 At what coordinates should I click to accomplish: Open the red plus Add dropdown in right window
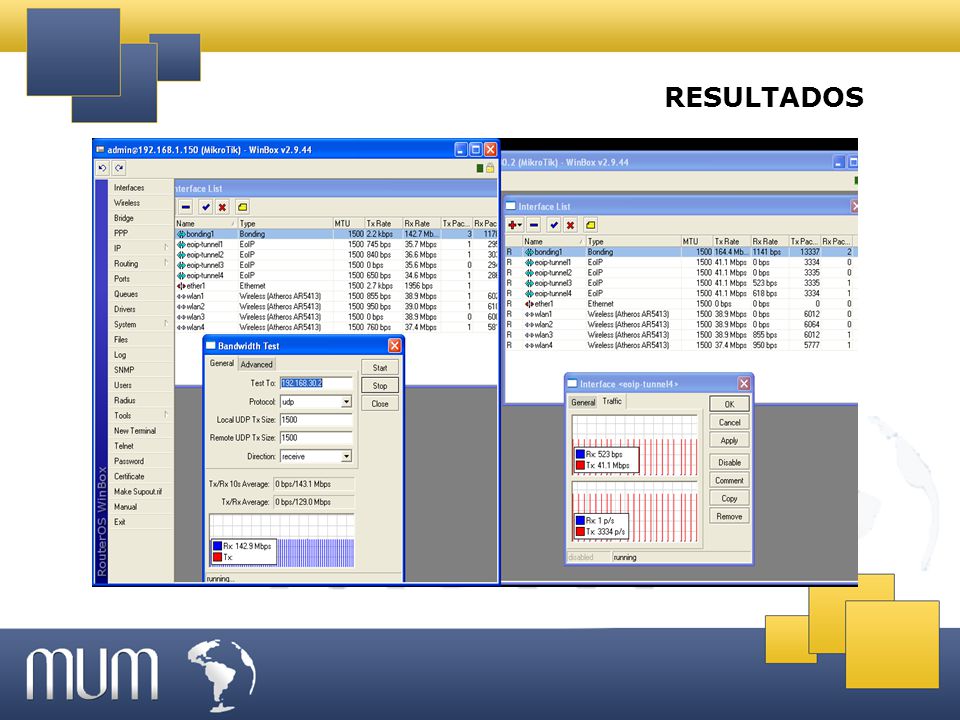(x=515, y=225)
